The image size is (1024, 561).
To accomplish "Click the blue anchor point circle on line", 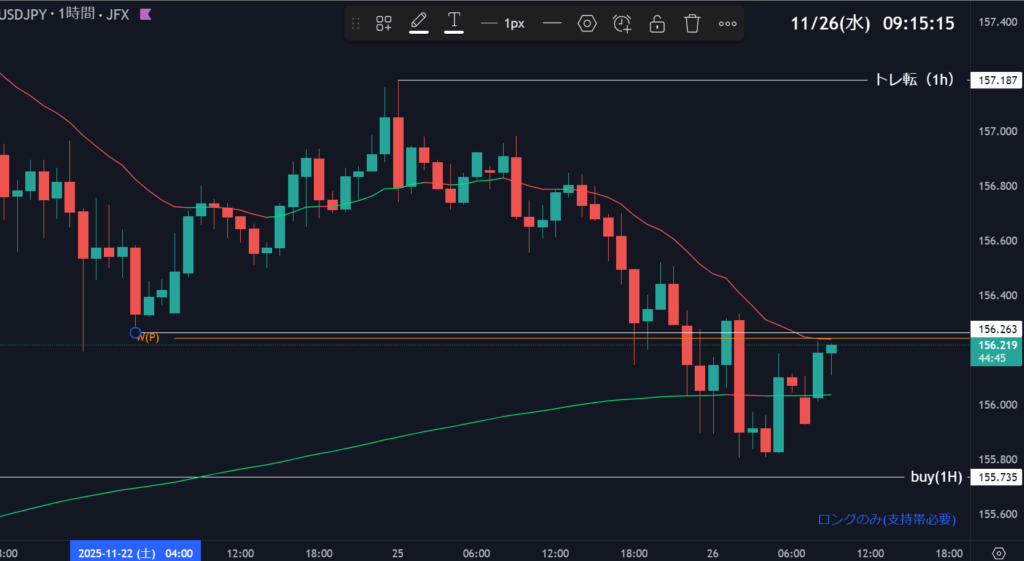I will pos(136,333).
